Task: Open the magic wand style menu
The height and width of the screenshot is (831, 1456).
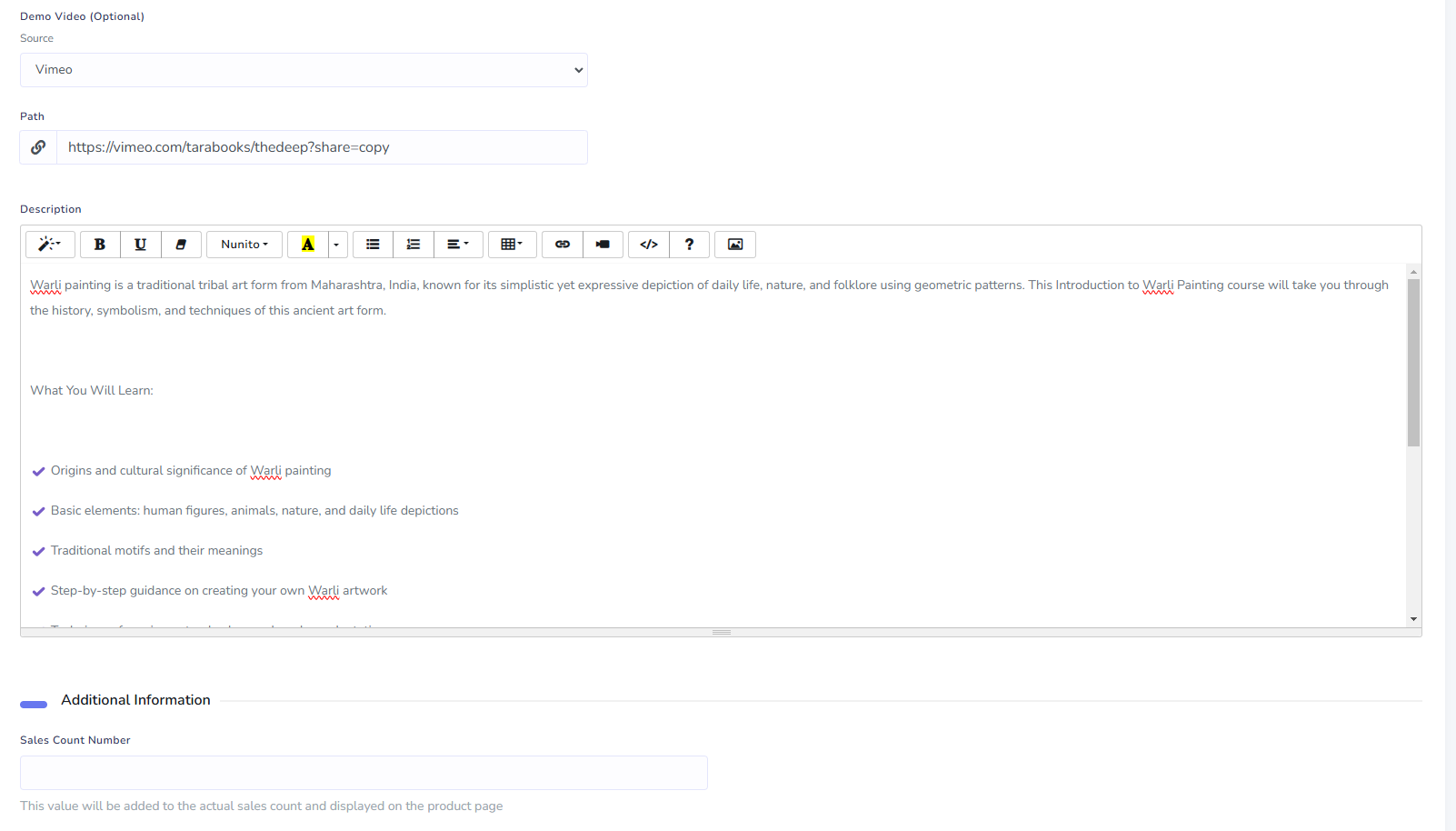Action: [49, 244]
